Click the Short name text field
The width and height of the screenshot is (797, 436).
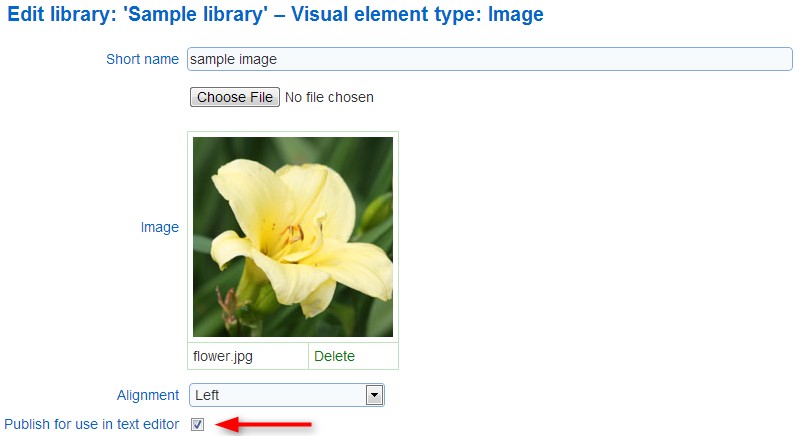(x=489, y=59)
